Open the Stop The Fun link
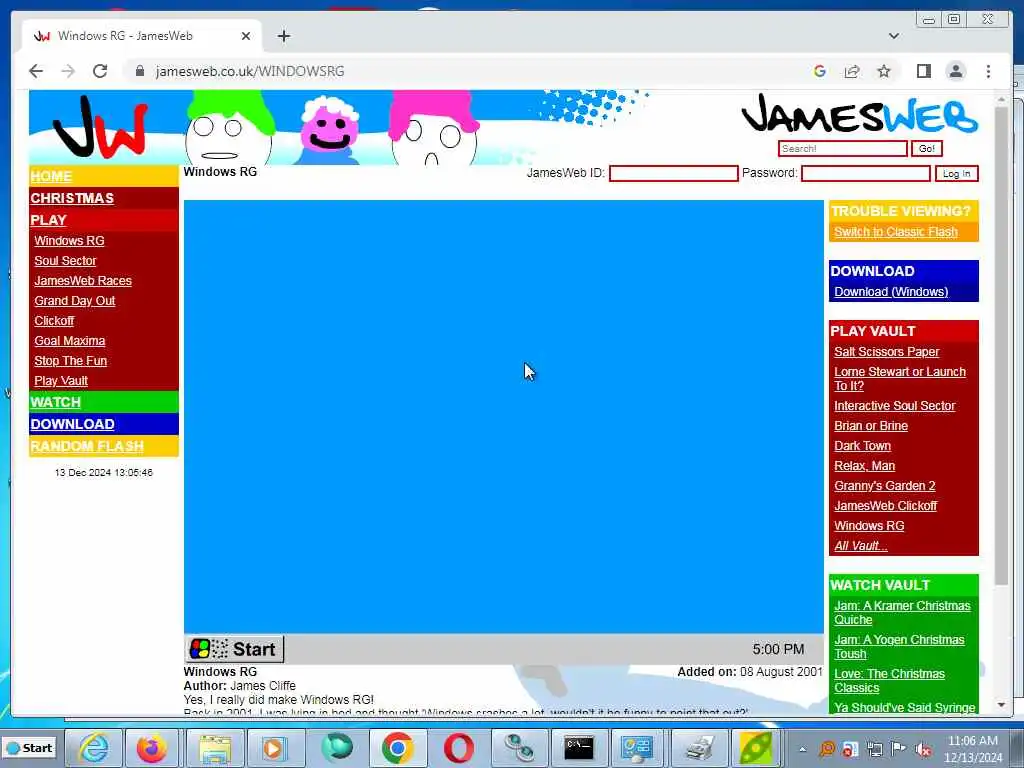 (x=71, y=360)
